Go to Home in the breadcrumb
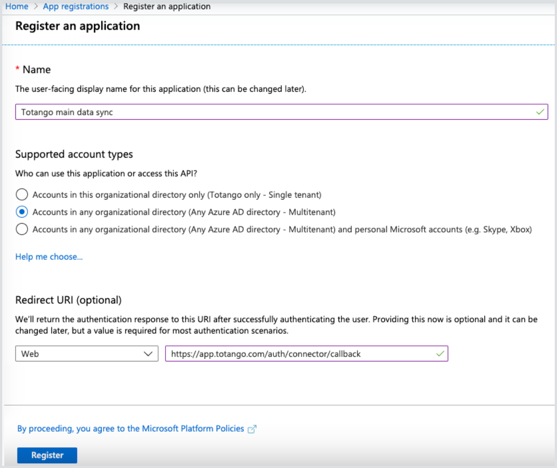 pyautogui.click(x=17, y=6)
